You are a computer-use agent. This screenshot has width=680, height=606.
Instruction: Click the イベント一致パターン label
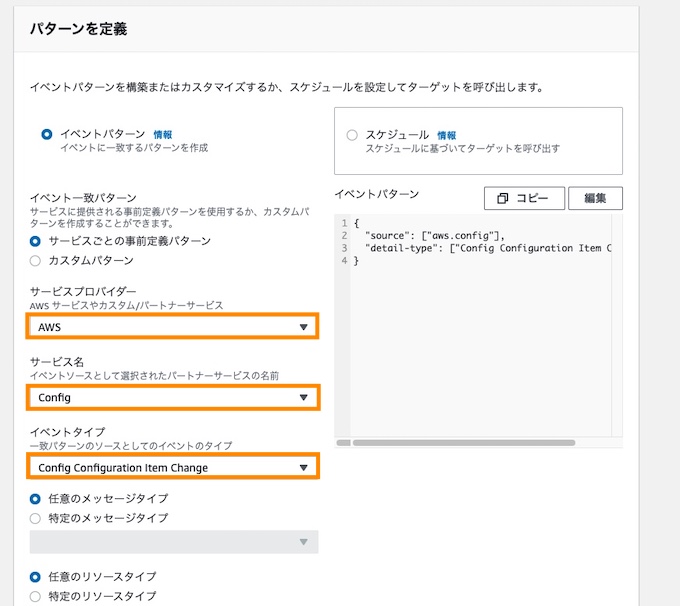[83, 198]
